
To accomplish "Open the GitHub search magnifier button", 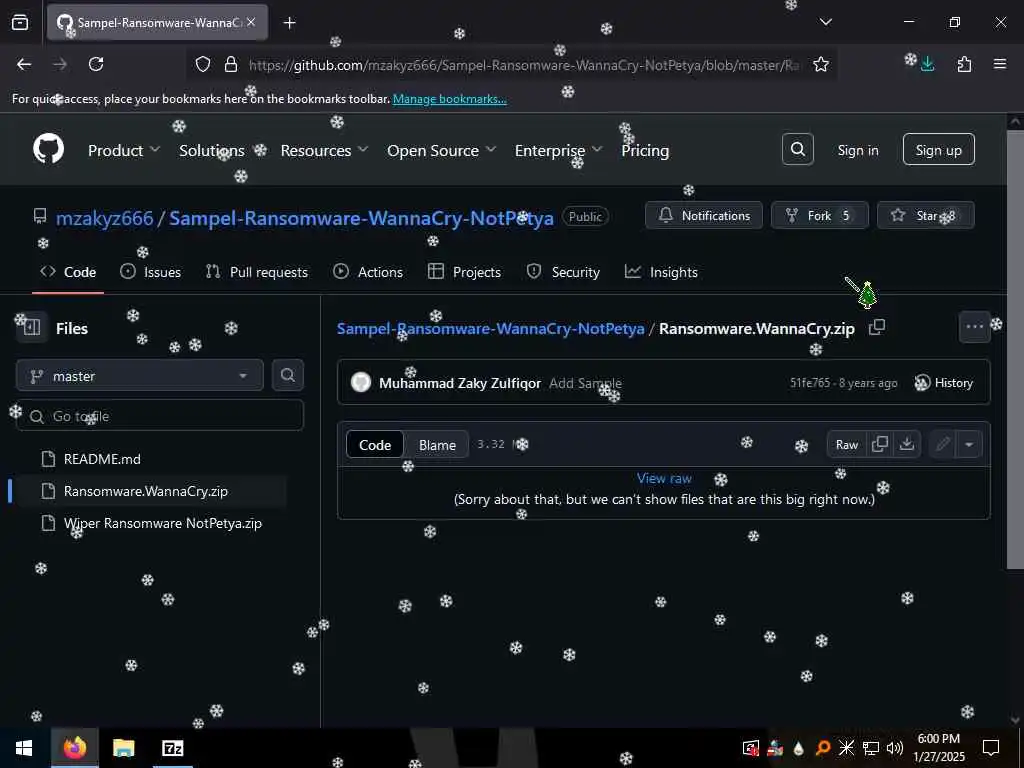I will (797, 150).
